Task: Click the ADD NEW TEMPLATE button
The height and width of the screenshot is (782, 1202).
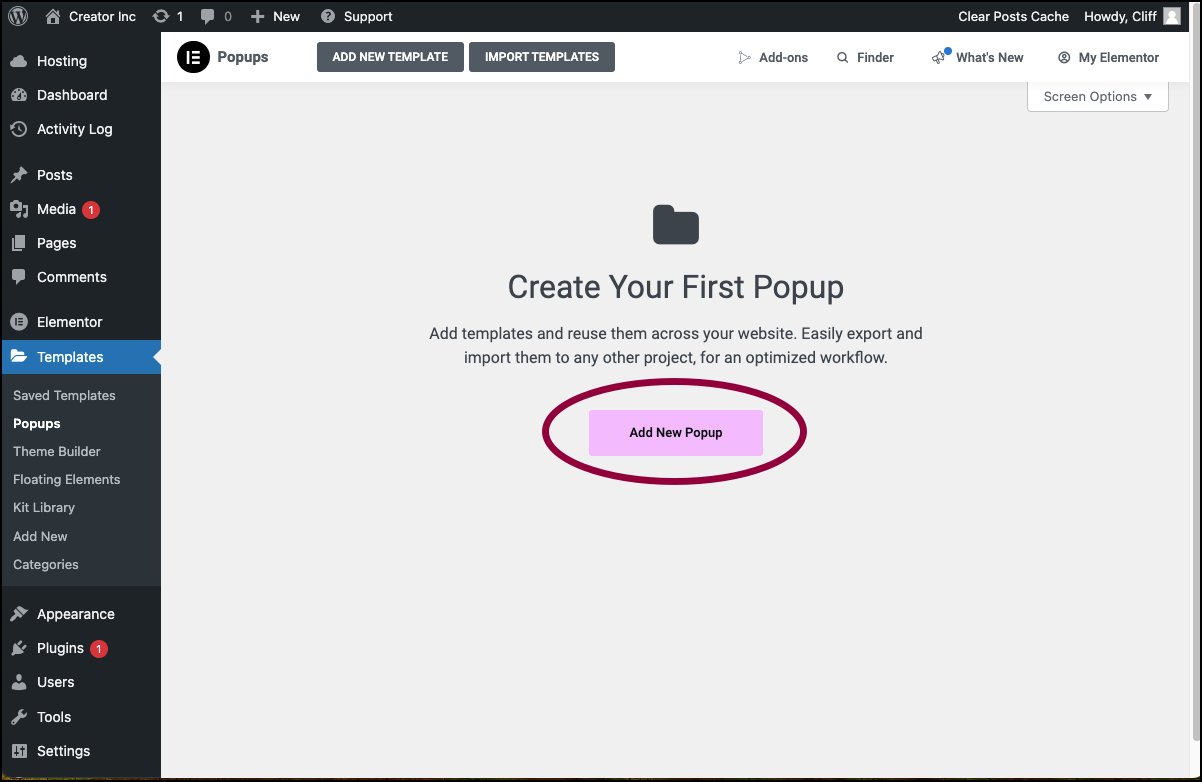Action: (x=390, y=57)
